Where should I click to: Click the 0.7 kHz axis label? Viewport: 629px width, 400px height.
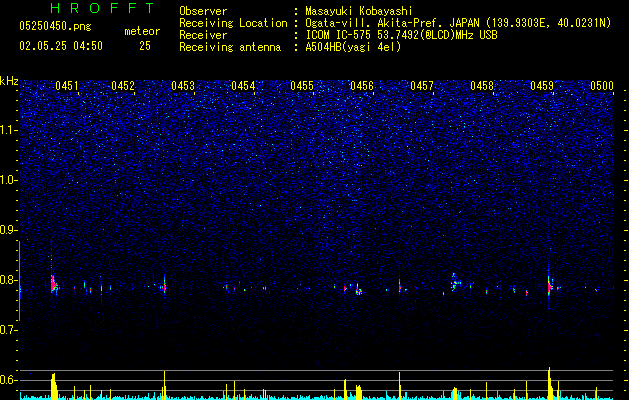[8, 330]
